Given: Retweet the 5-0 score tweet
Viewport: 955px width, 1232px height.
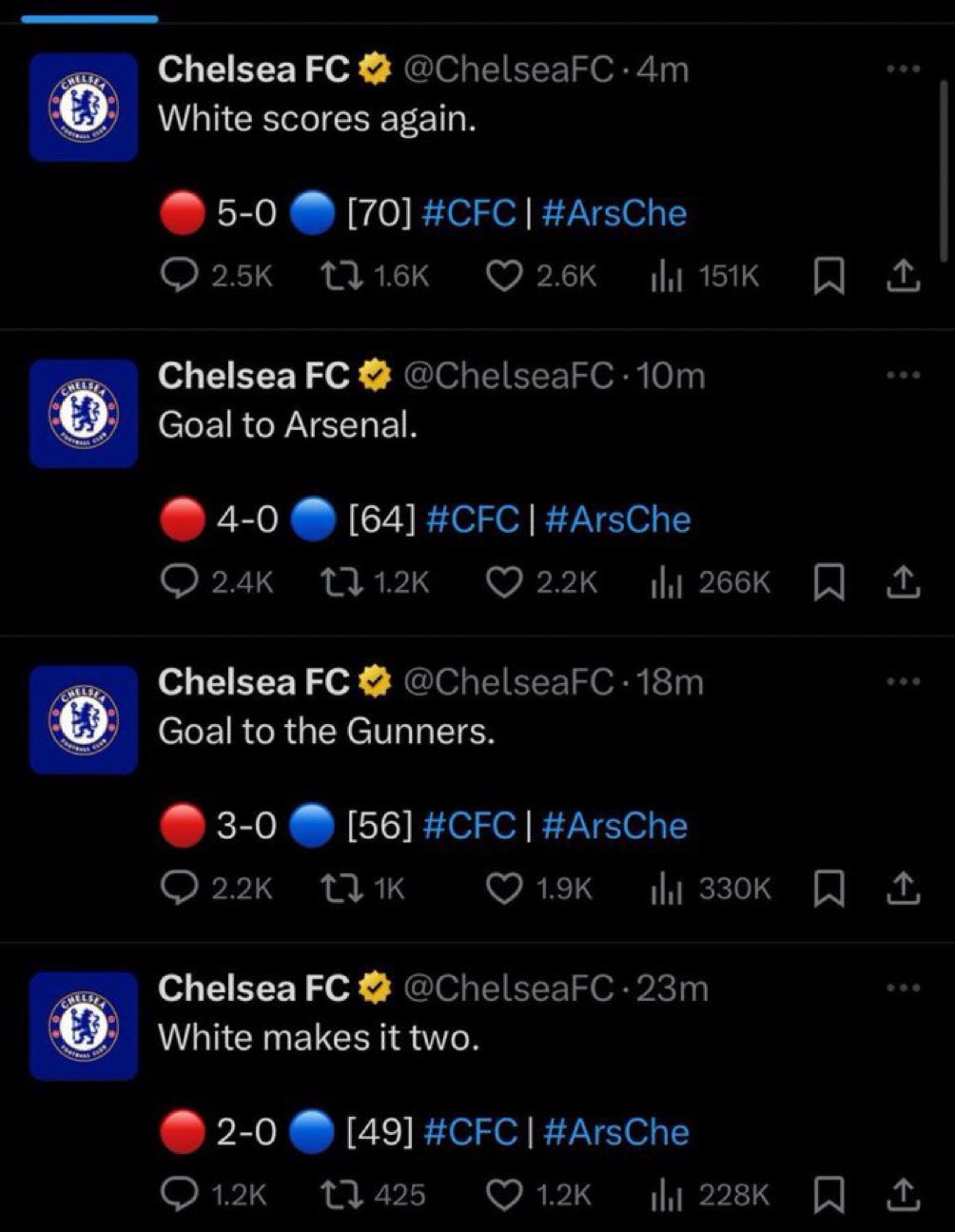Looking at the screenshot, I should tap(375, 276).
